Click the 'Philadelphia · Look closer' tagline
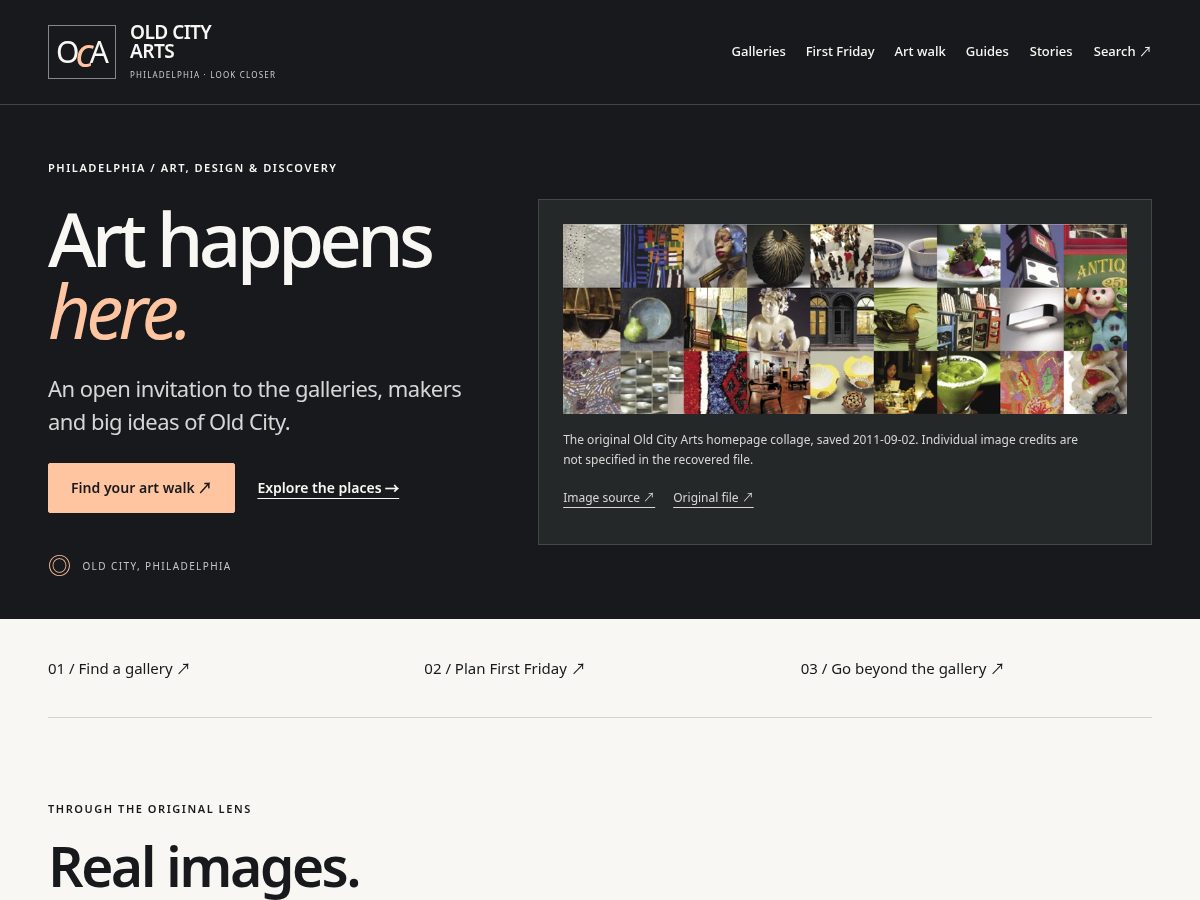The width and height of the screenshot is (1200, 900). 203,75
